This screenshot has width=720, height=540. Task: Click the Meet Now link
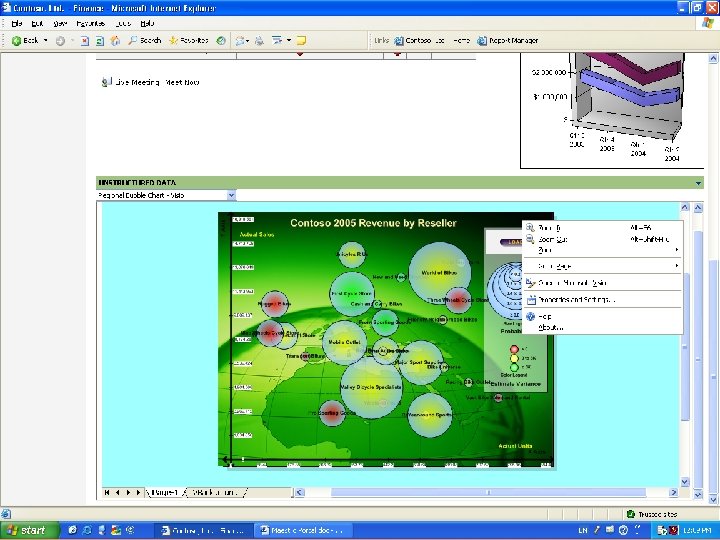point(182,83)
